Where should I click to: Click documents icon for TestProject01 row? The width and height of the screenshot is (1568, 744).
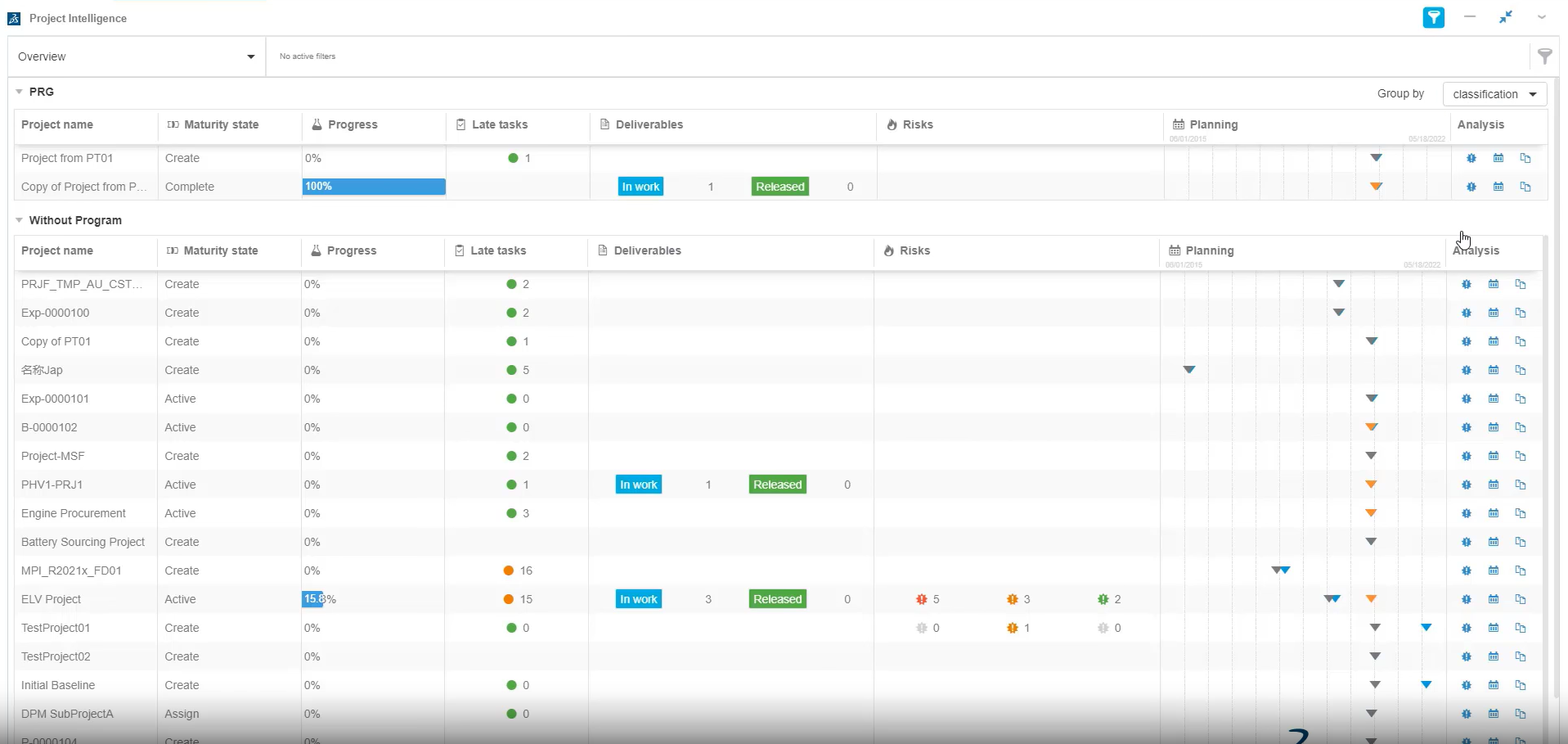click(1521, 628)
